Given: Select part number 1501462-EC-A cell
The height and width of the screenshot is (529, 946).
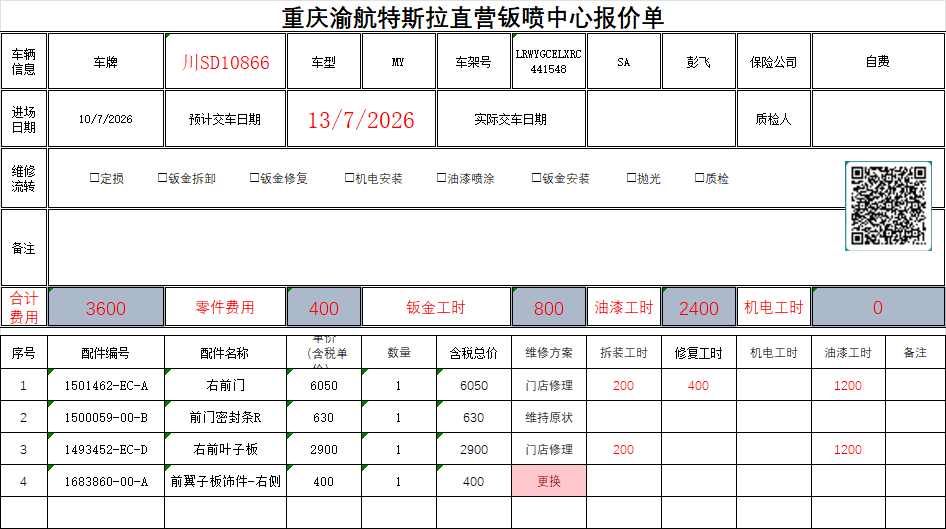Looking at the screenshot, I should [106, 385].
